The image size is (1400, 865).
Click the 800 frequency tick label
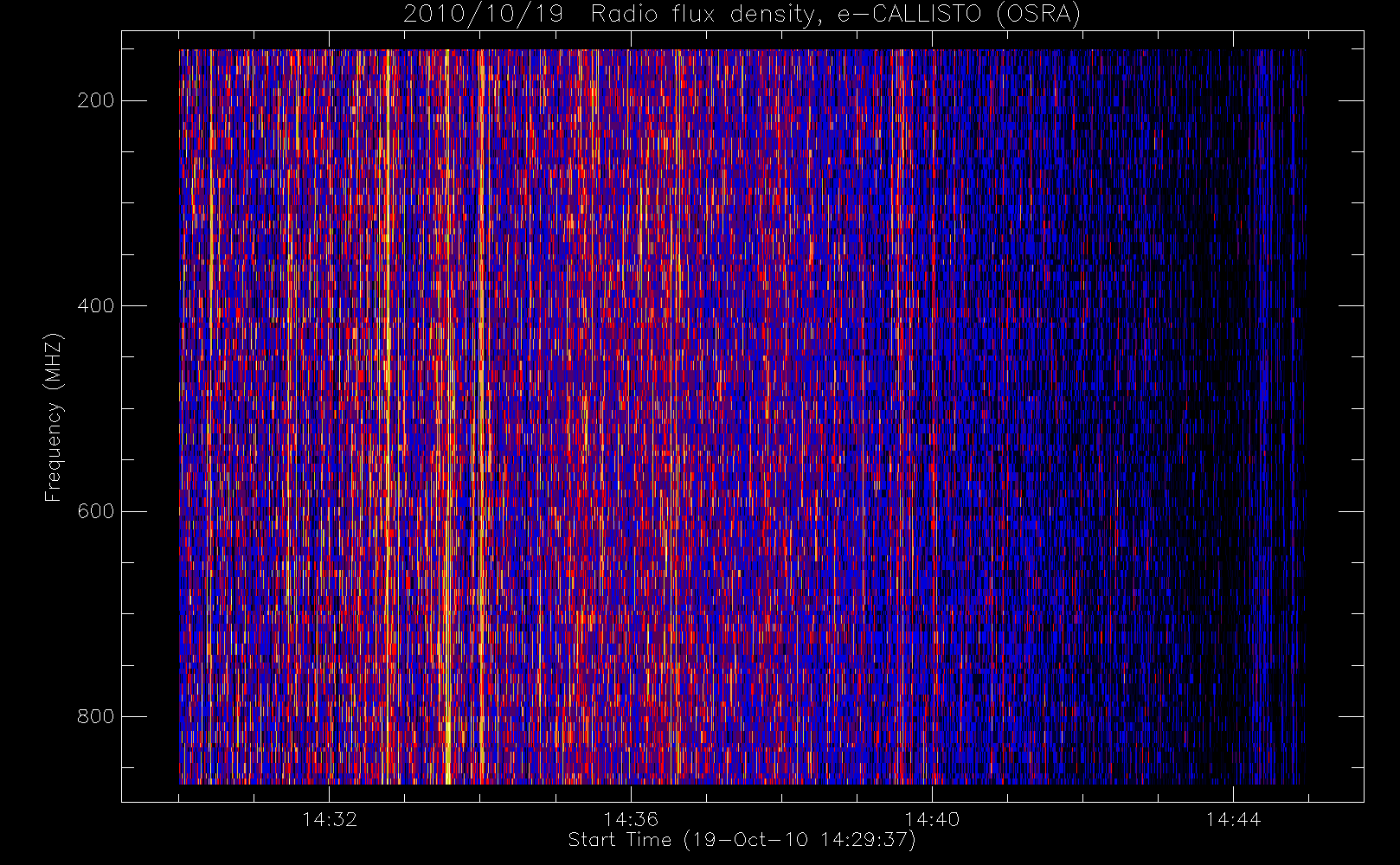click(95, 716)
